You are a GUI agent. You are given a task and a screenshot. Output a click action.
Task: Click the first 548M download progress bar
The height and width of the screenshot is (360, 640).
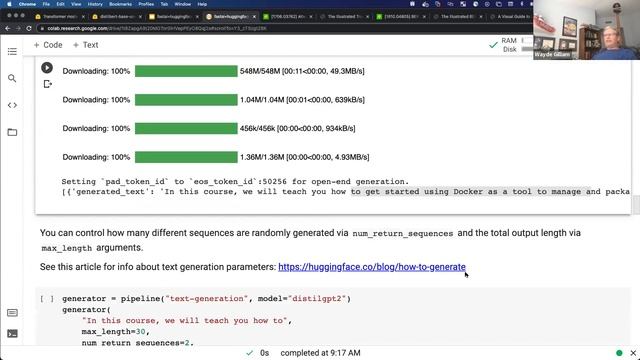(x=186, y=71)
